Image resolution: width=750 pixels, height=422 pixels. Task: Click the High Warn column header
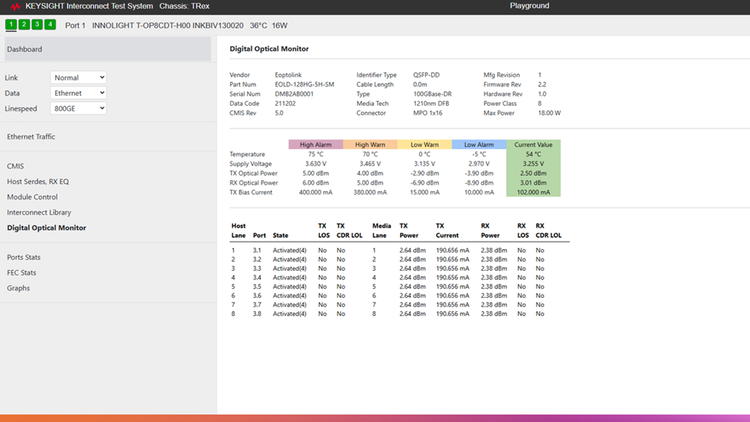point(370,144)
